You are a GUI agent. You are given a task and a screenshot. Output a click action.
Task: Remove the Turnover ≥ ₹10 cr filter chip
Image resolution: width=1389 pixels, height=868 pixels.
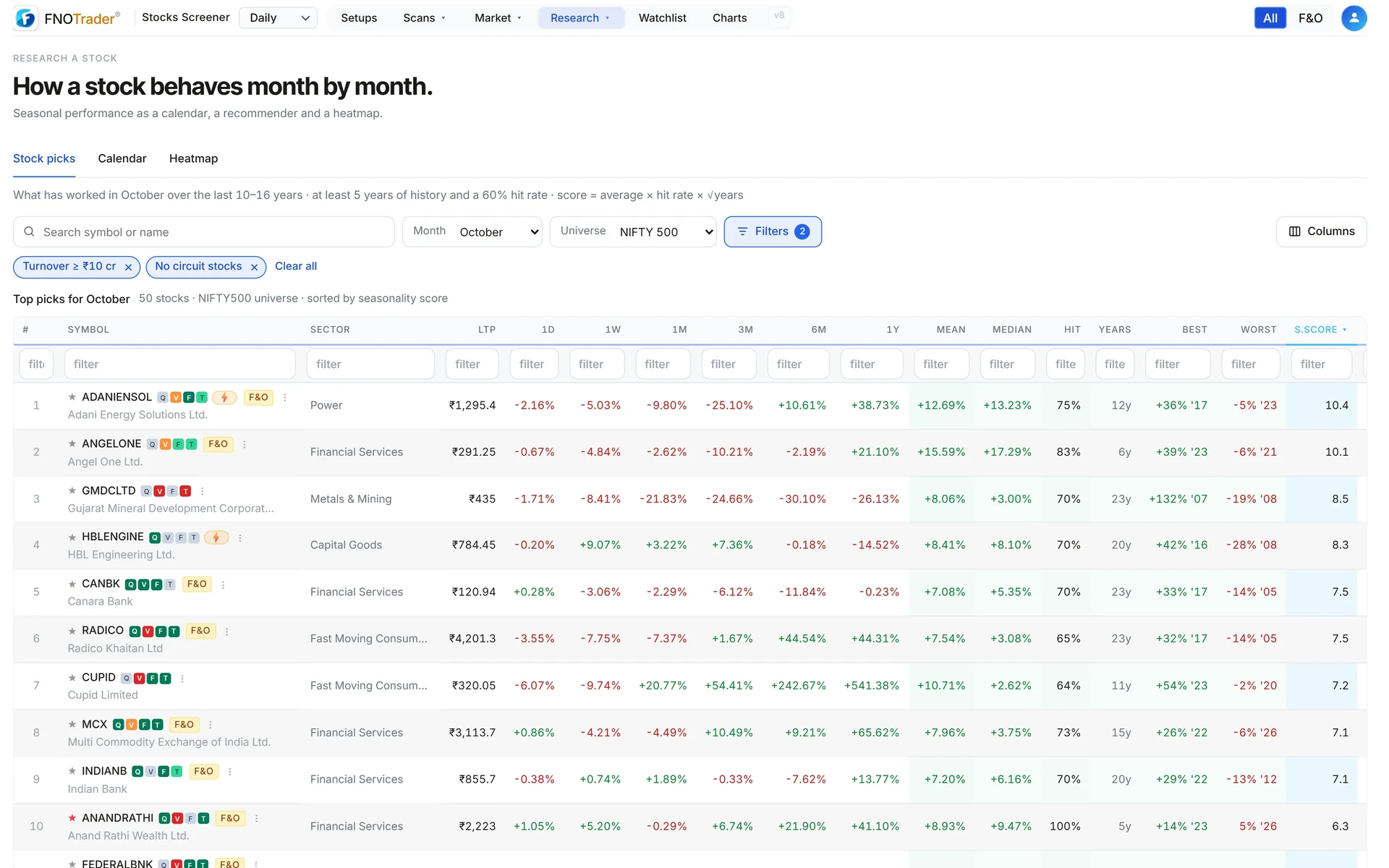click(128, 267)
